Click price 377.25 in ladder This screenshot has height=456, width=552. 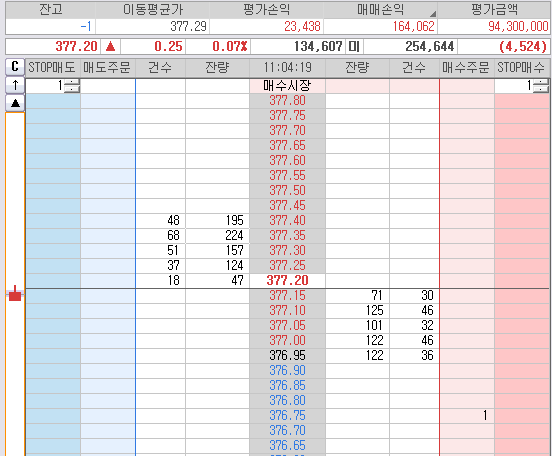coord(287,266)
